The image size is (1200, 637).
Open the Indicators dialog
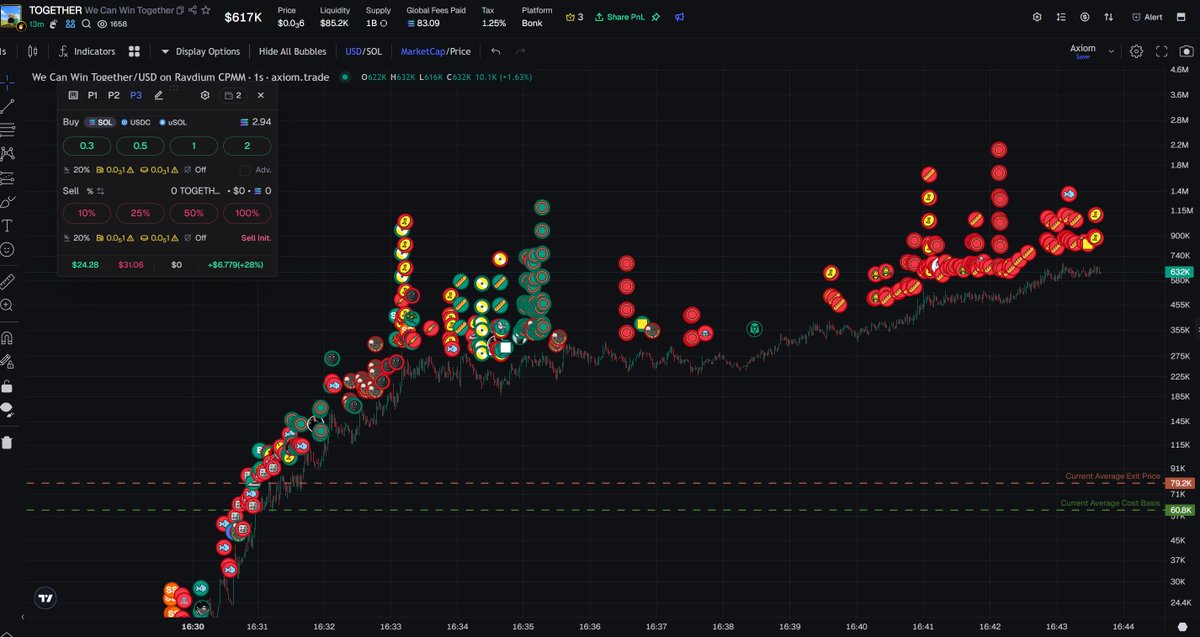pos(86,51)
